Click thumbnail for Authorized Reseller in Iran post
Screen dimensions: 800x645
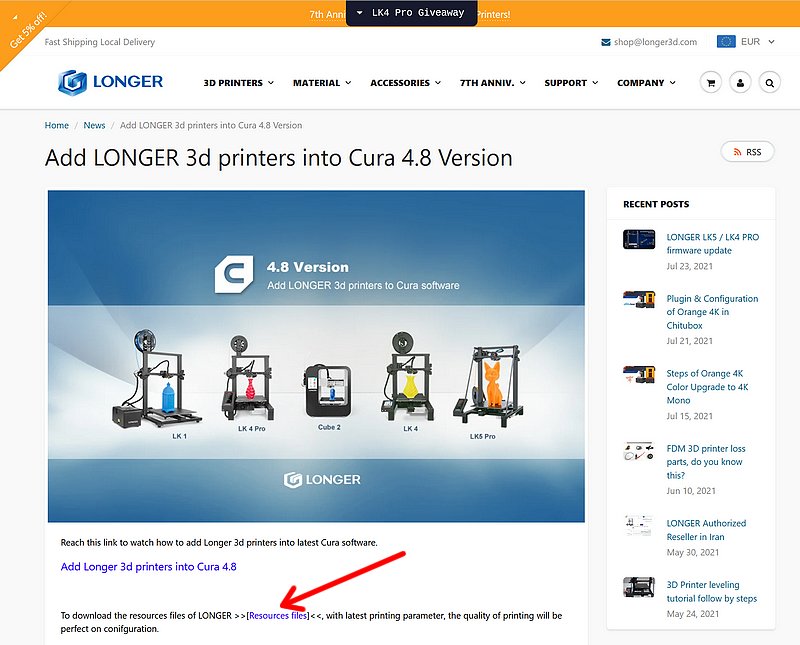(639, 526)
